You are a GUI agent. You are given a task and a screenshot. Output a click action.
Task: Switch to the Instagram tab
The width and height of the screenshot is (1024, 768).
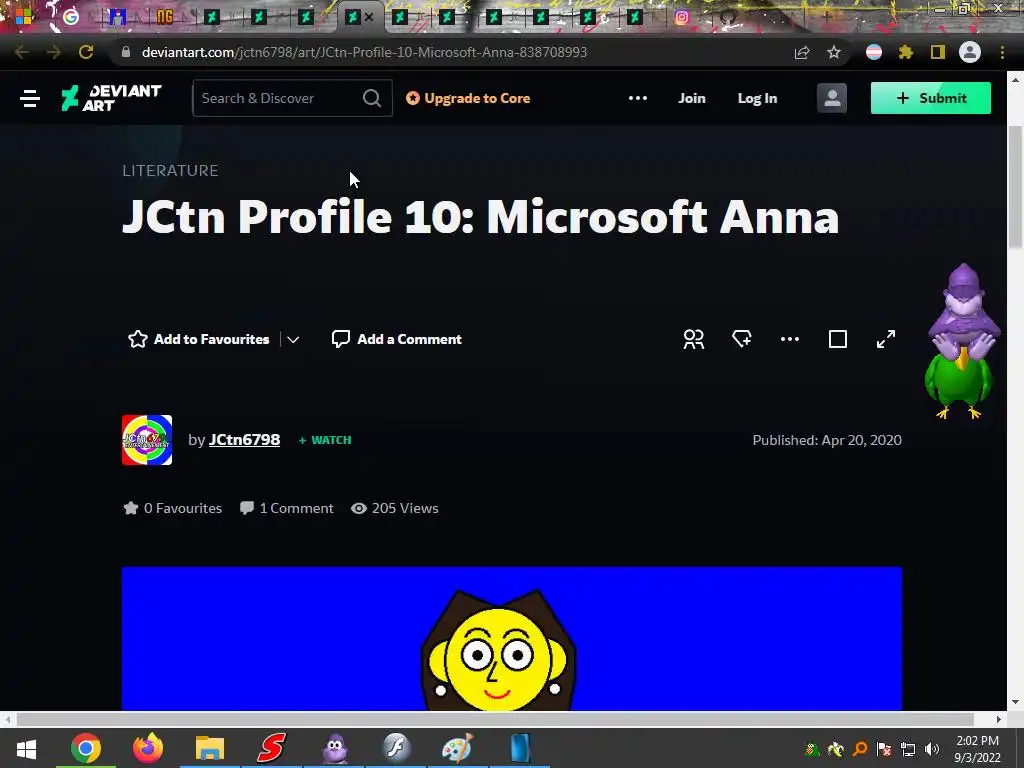point(682,18)
